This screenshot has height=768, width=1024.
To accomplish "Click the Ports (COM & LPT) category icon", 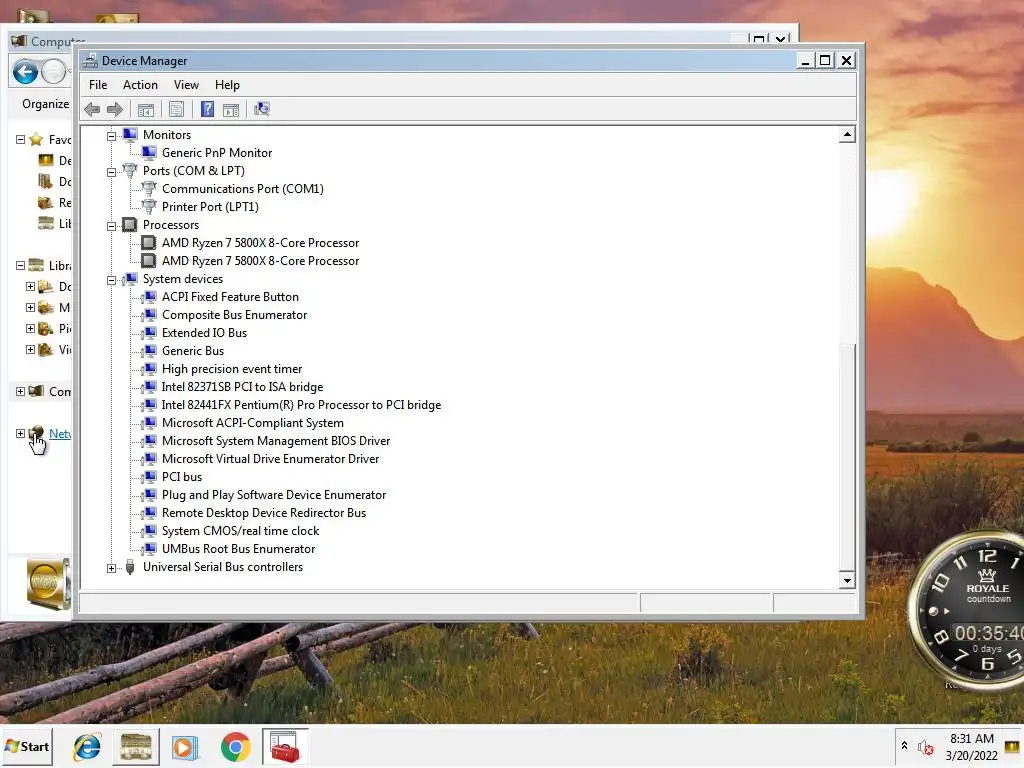I will tap(130, 170).
